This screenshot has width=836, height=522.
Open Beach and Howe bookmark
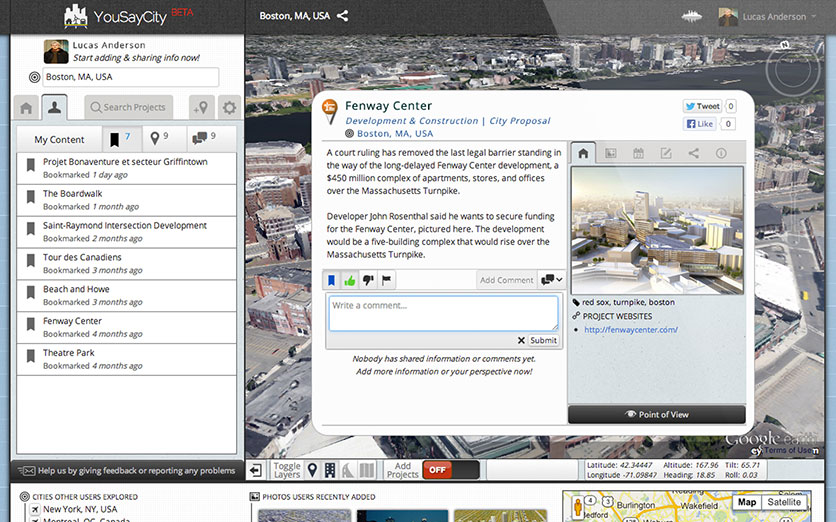pos(127,295)
